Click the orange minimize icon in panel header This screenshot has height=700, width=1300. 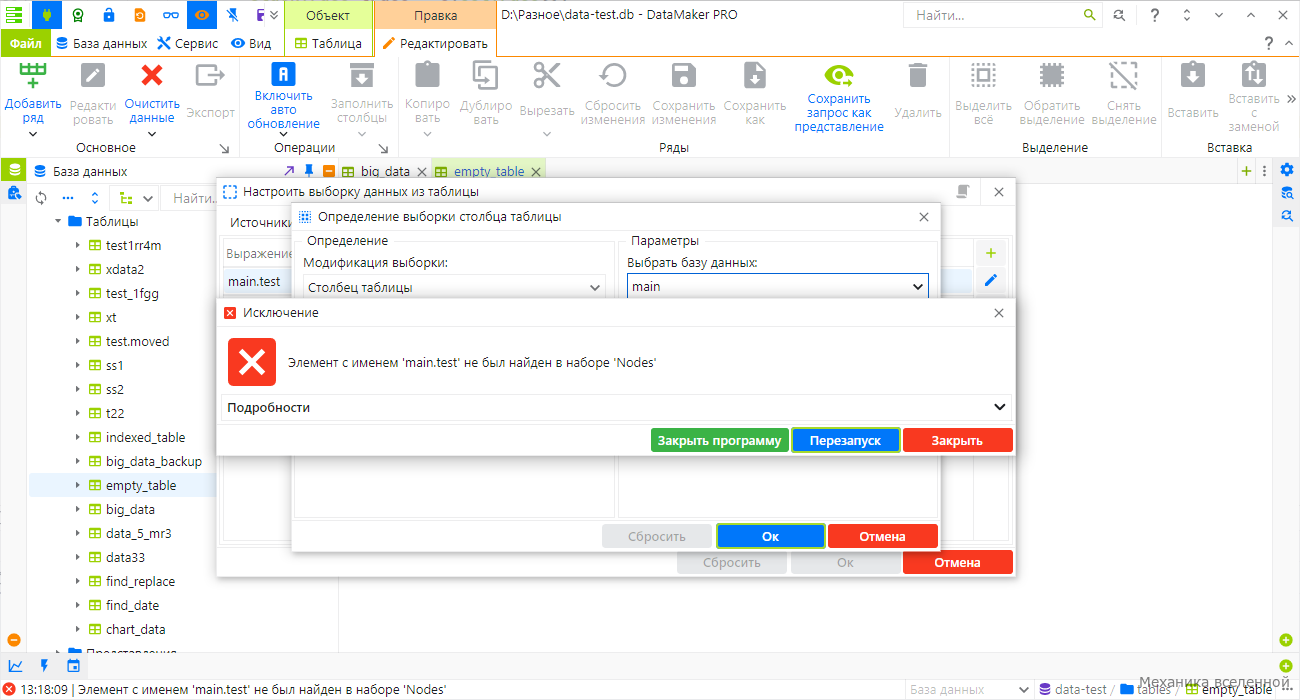[329, 171]
